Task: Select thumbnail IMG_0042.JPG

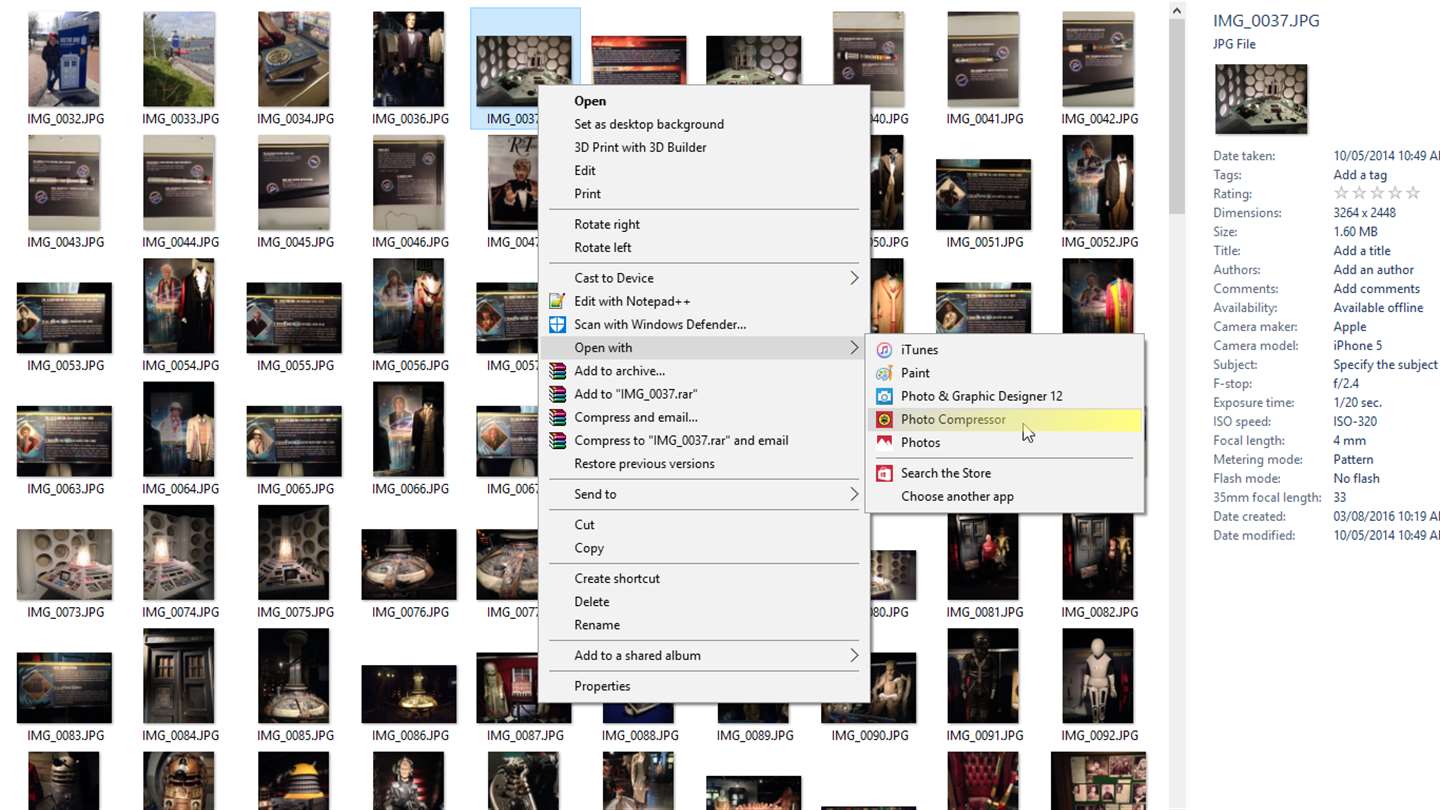Action: 1099,60
